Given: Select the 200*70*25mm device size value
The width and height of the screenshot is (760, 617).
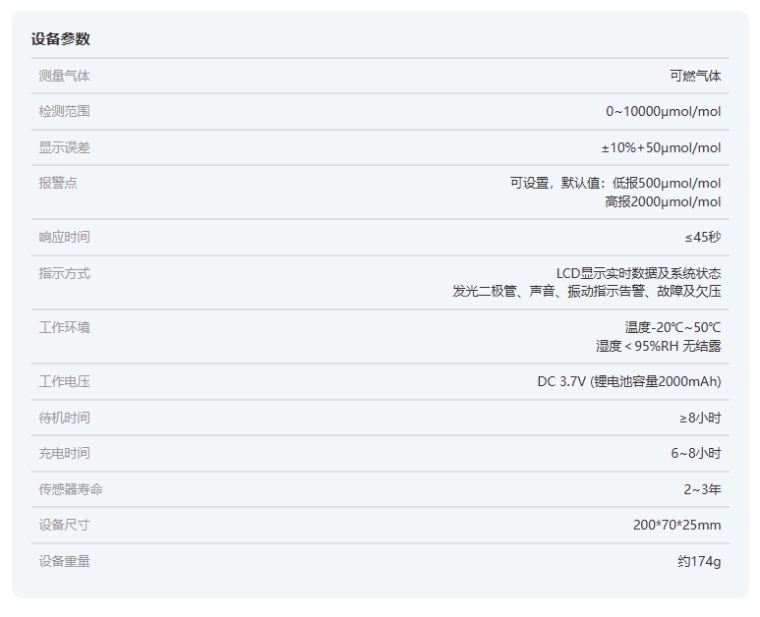Looking at the screenshot, I should (677, 525).
